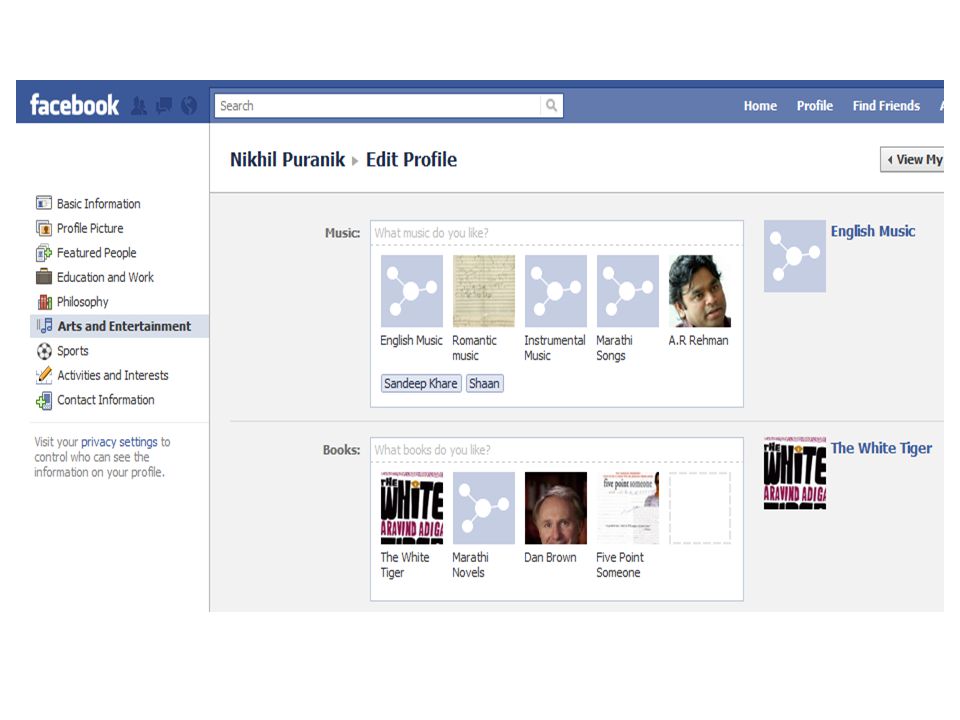The width and height of the screenshot is (960, 720).
Task: Select the English Music thumbnail in Music box
Action: (x=411, y=291)
